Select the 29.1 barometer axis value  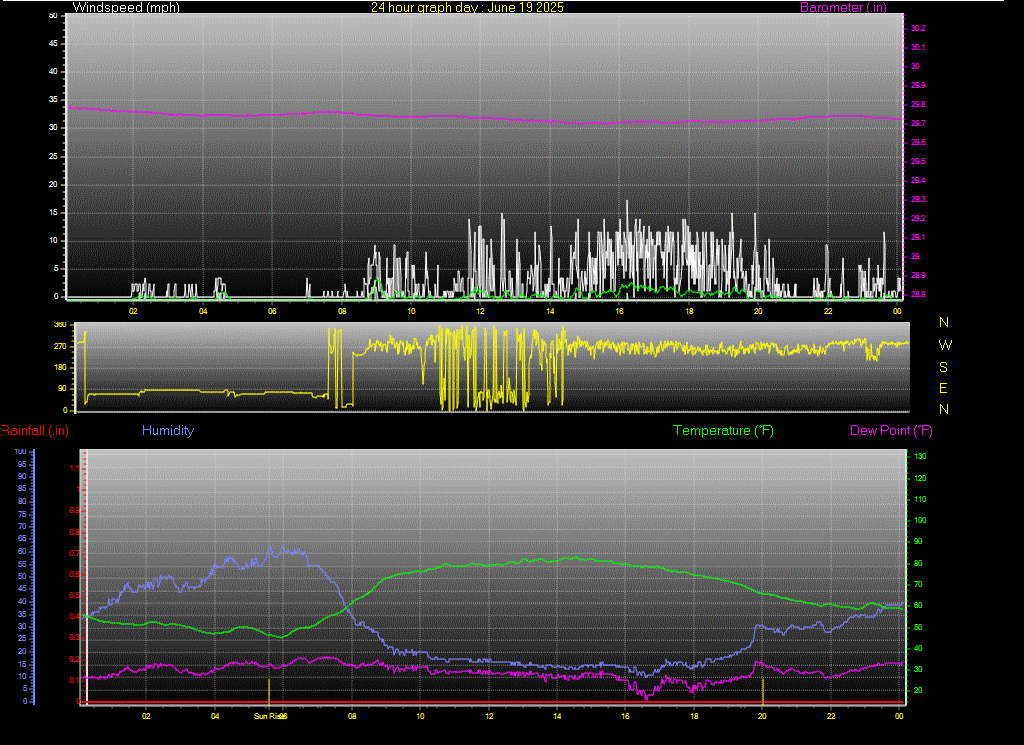point(918,237)
